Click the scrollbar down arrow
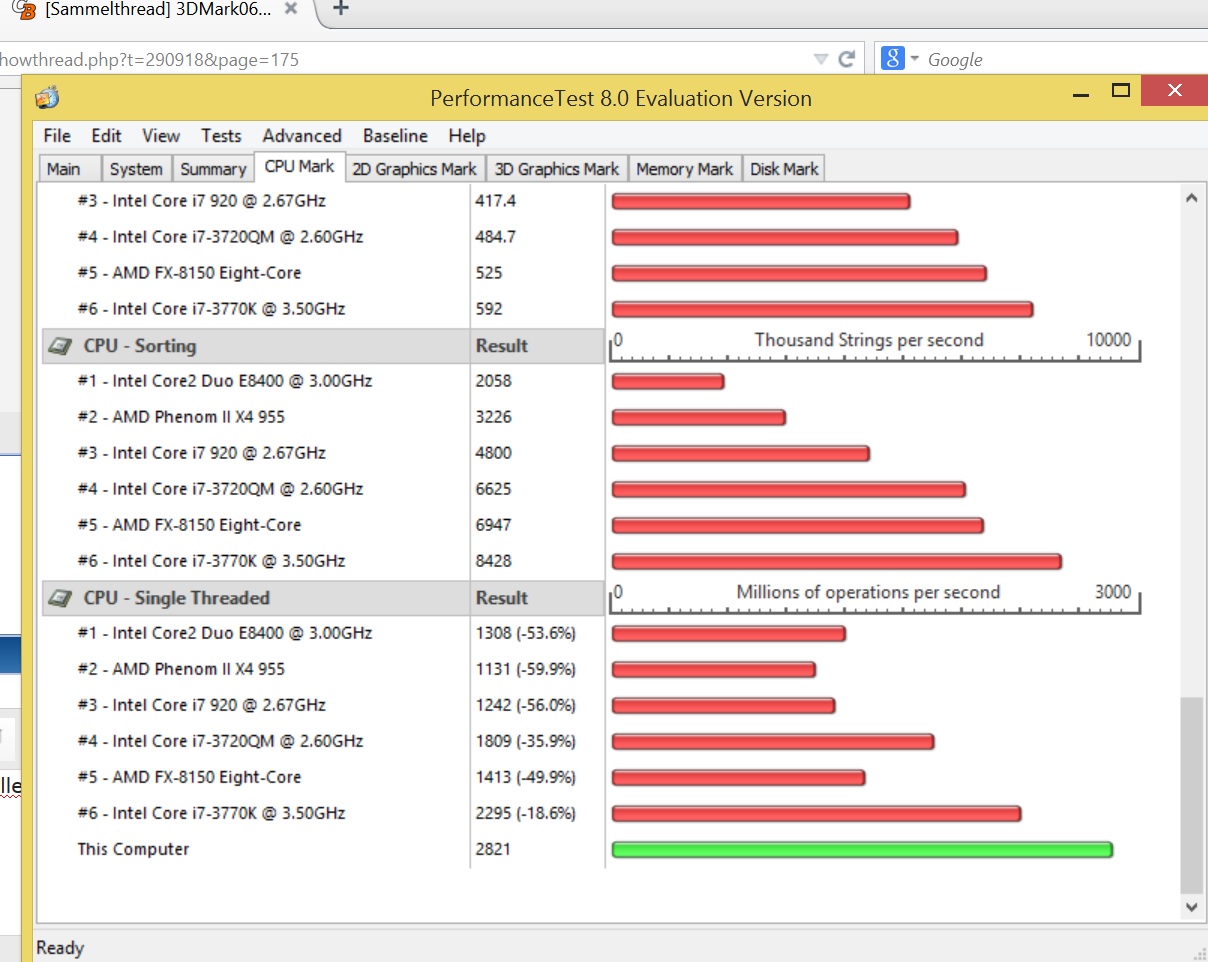This screenshot has width=1208, height=962. pos(1191,907)
